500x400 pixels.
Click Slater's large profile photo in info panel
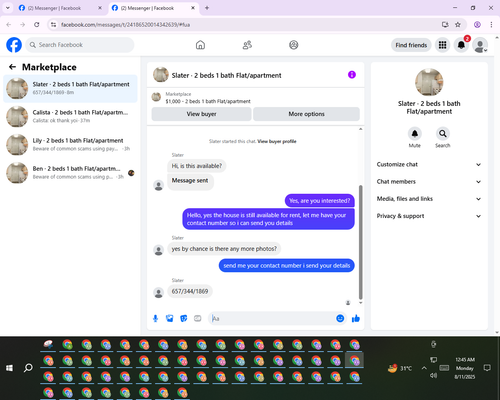tap(429, 82)
